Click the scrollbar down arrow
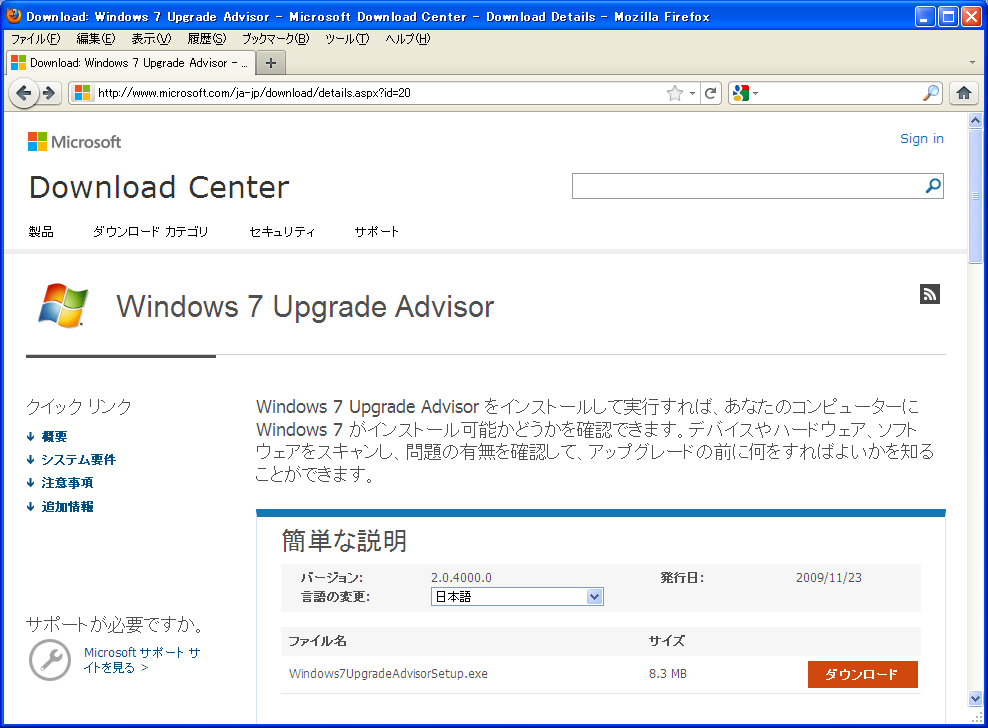The image size is (988, 728). coord(975,698)
